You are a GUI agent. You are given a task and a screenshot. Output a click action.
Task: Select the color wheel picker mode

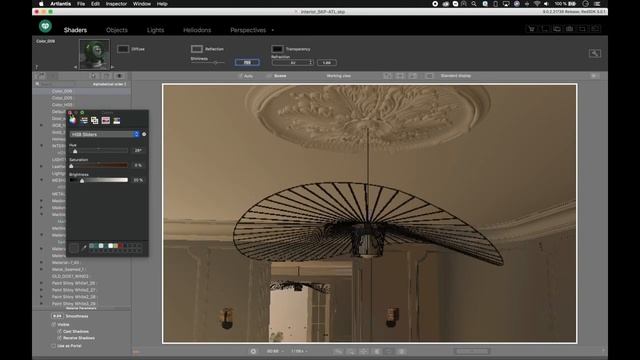(73, 120)
